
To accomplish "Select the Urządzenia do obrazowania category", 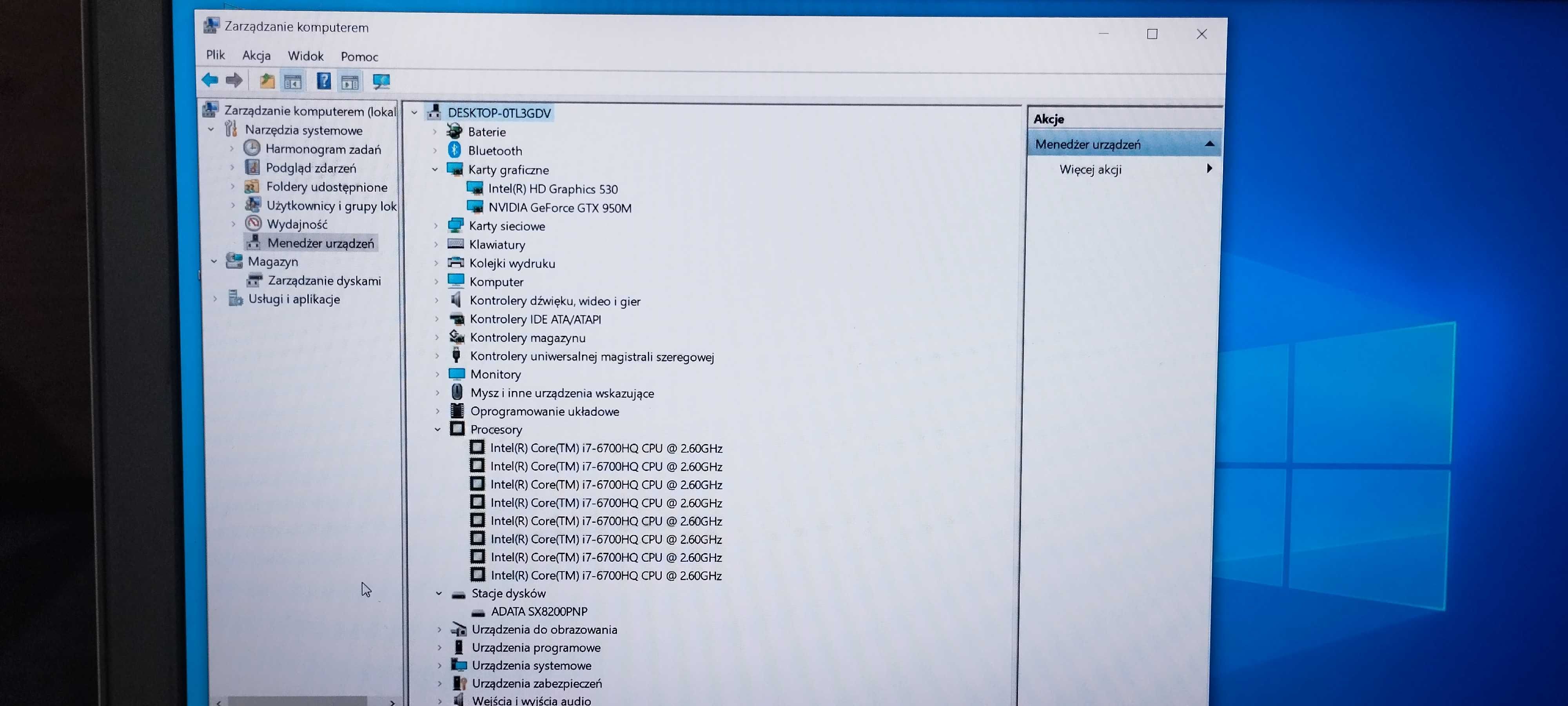I will pos(544,629).
